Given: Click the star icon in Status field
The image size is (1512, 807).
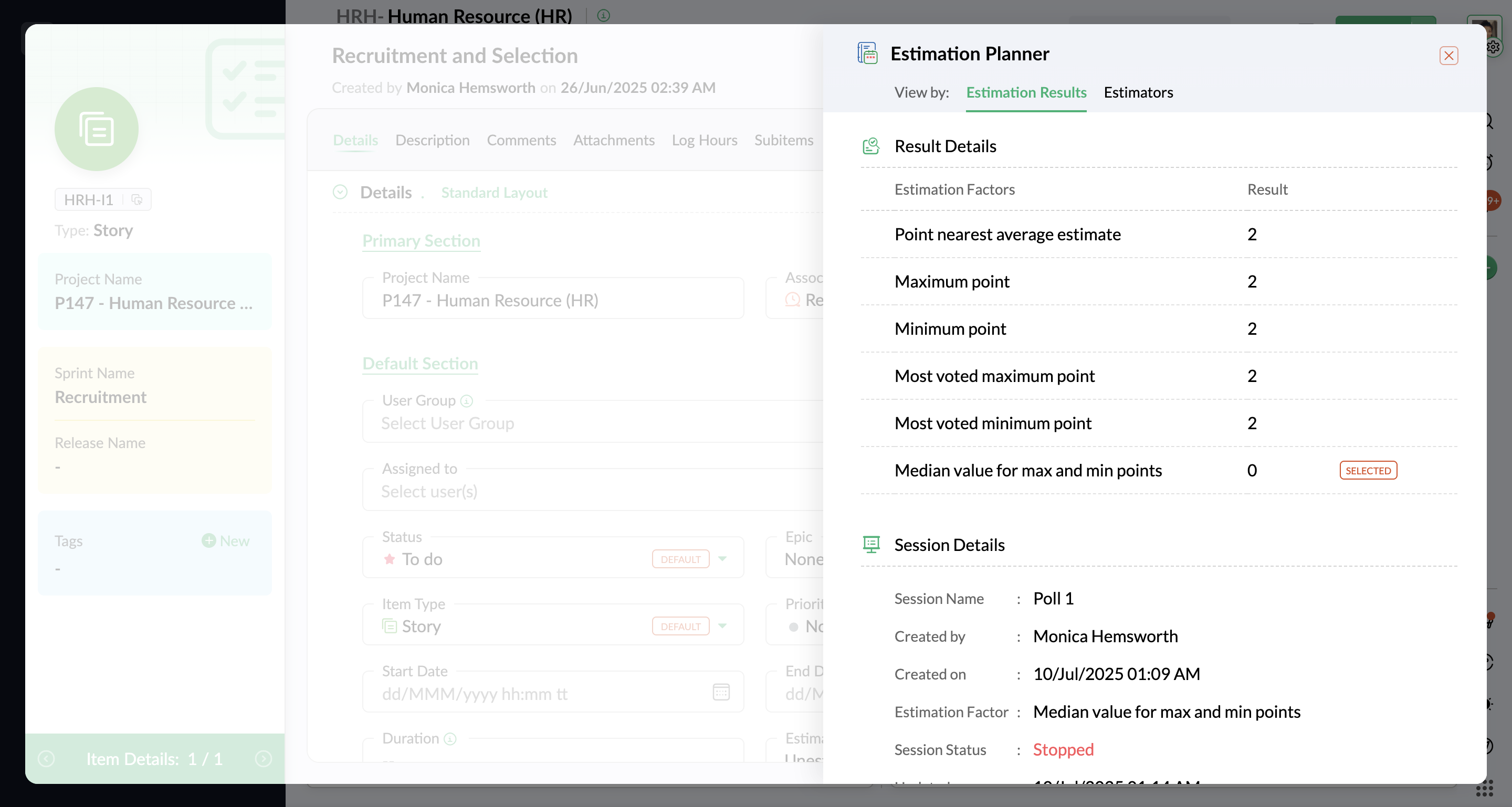Looking at the screenshot, I should click(389, 559).
